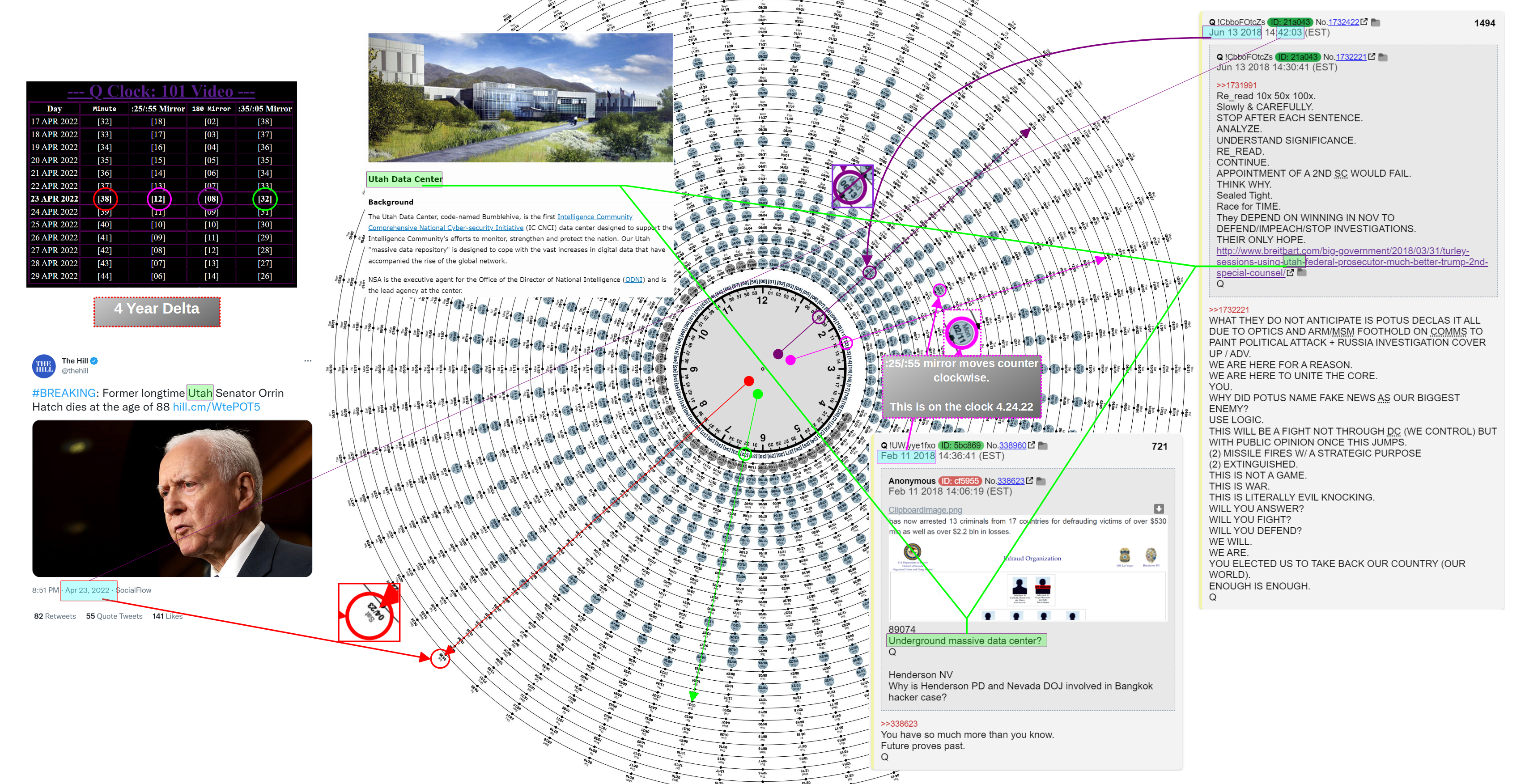Open the hill.cm/WtePOT5 link
The image size is (1525, 784).
click(217, 407)
